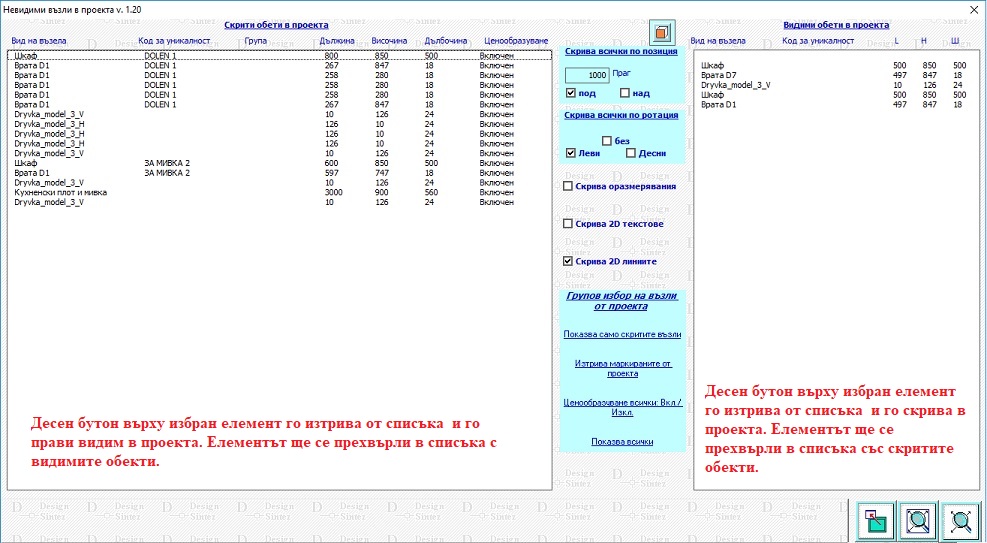Image resolution: width=987 pixels, height=543 pixels.
Task: Click the 'Височина' column header
Action: [x=389, y=41]
